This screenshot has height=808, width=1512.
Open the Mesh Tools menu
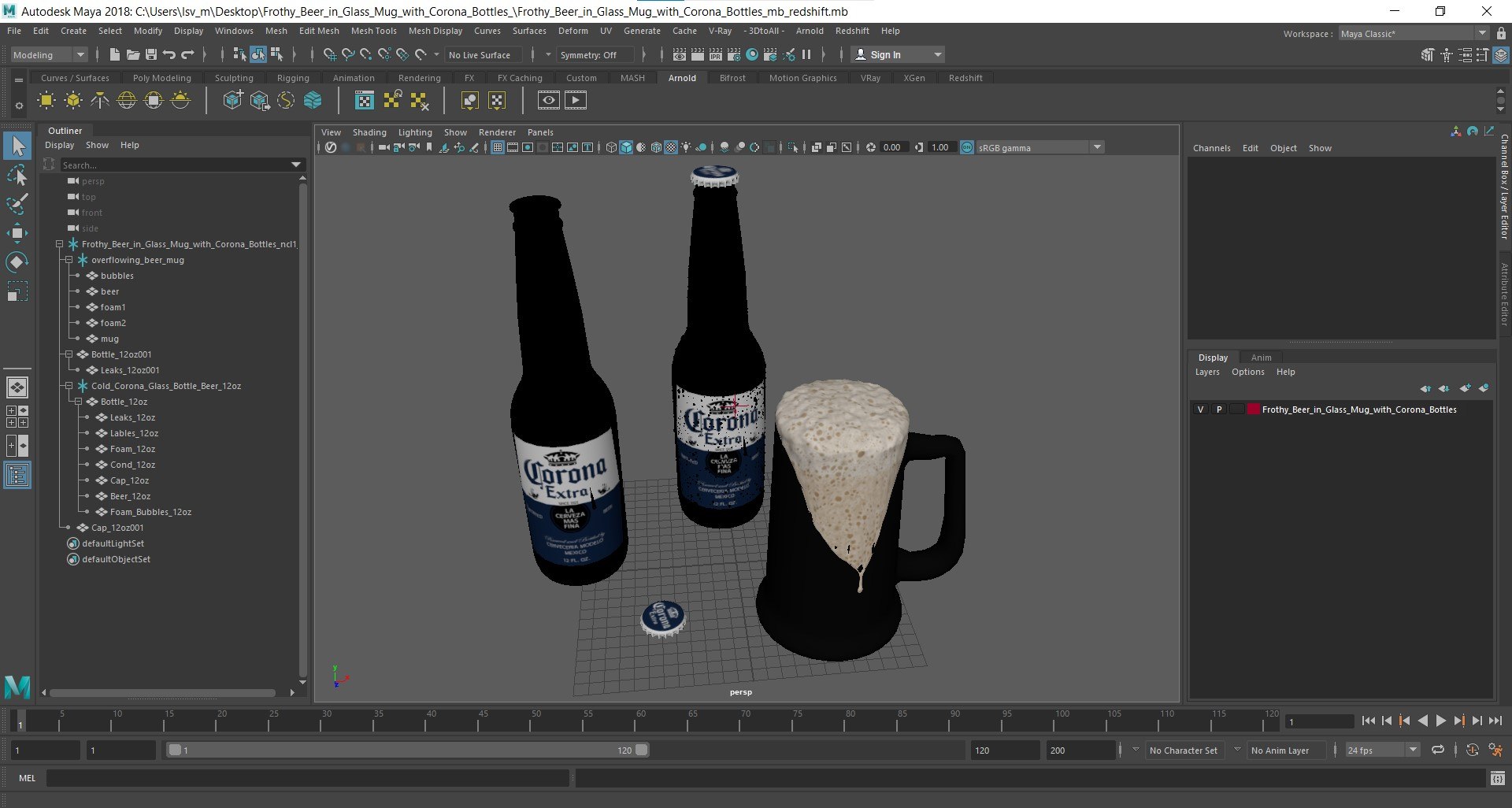tap(373, 31)
